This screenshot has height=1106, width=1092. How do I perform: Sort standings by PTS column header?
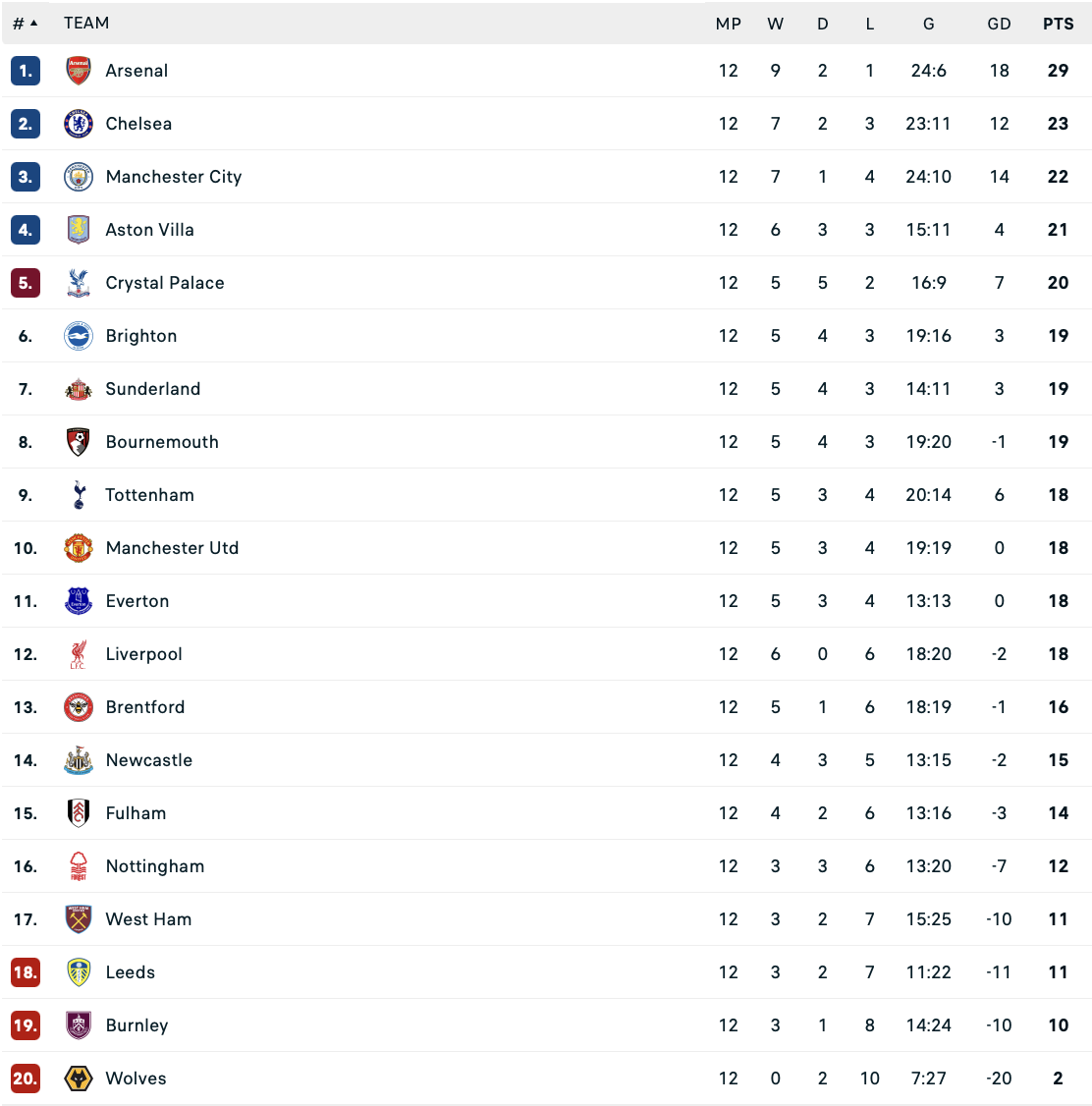tap(1058, 24)
